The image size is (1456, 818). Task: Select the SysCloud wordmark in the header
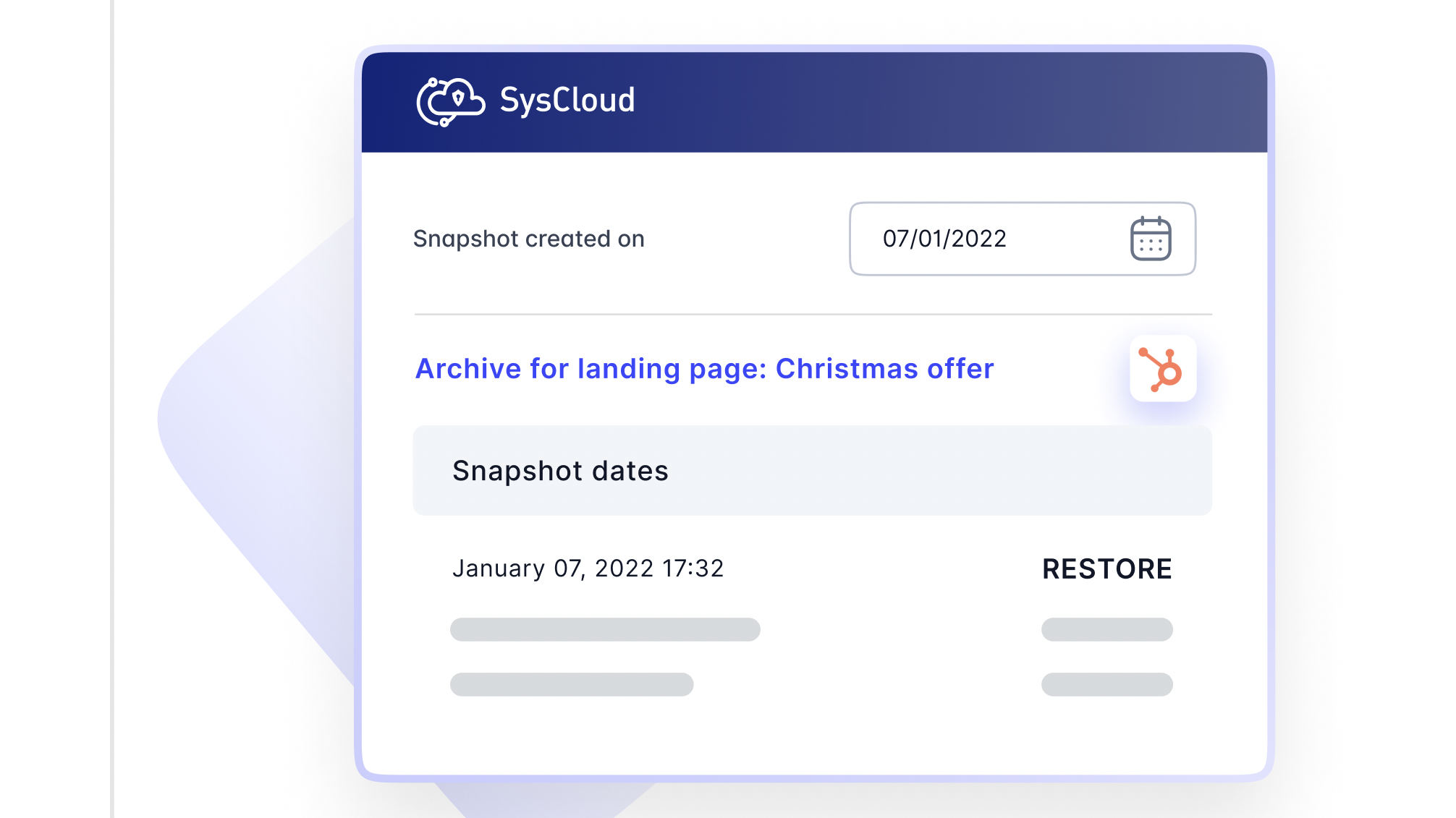click(567, 101)
